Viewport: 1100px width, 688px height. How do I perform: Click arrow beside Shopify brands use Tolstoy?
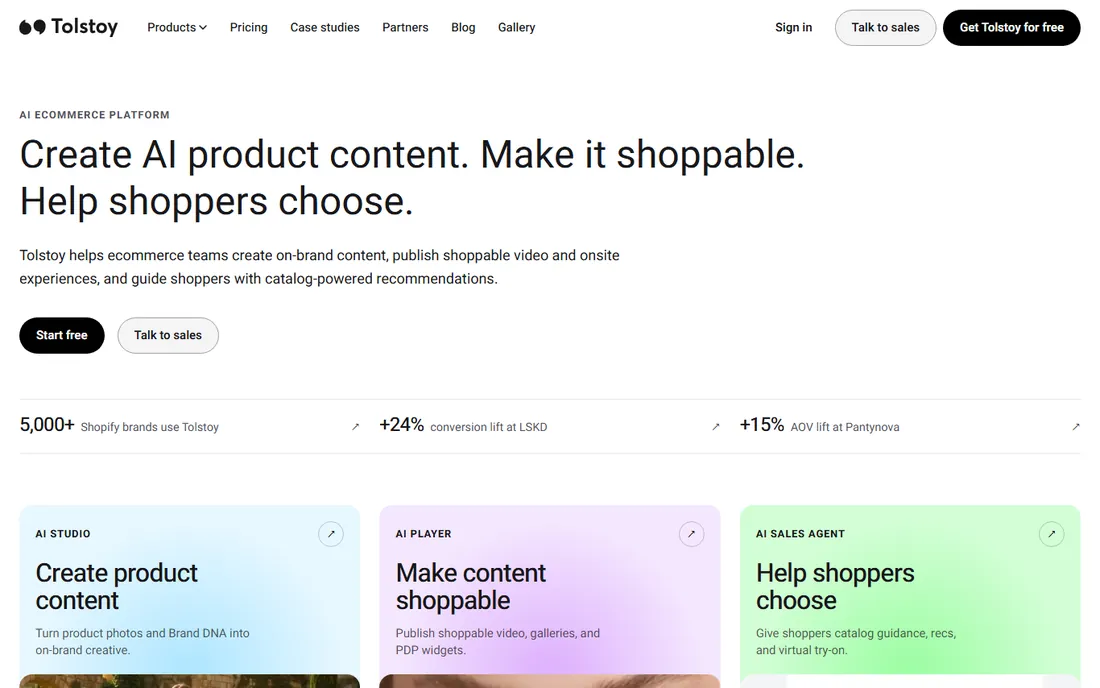356,426
